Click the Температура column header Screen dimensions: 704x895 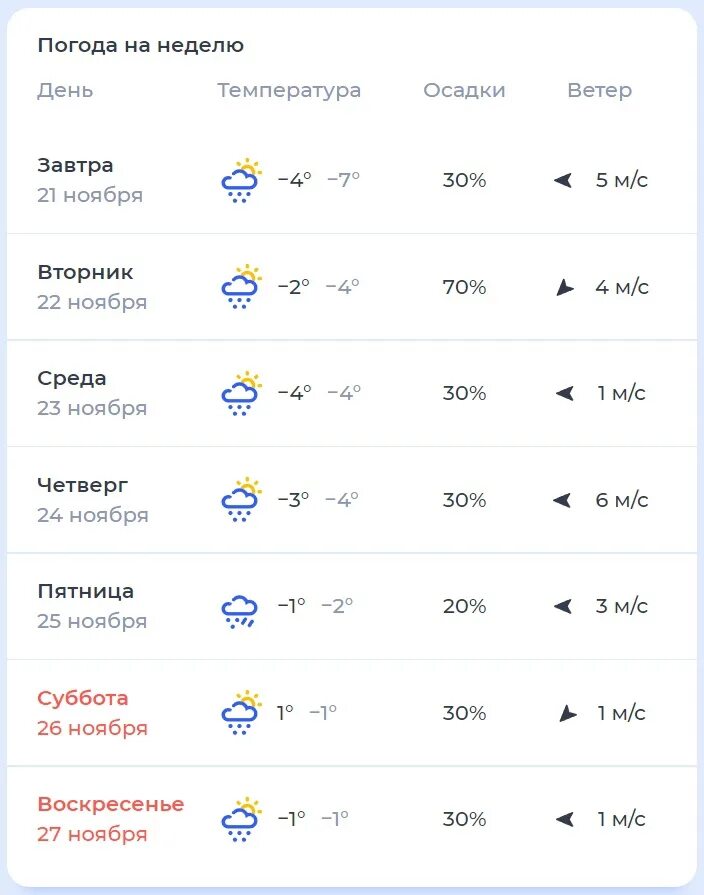tap(289, 90)
